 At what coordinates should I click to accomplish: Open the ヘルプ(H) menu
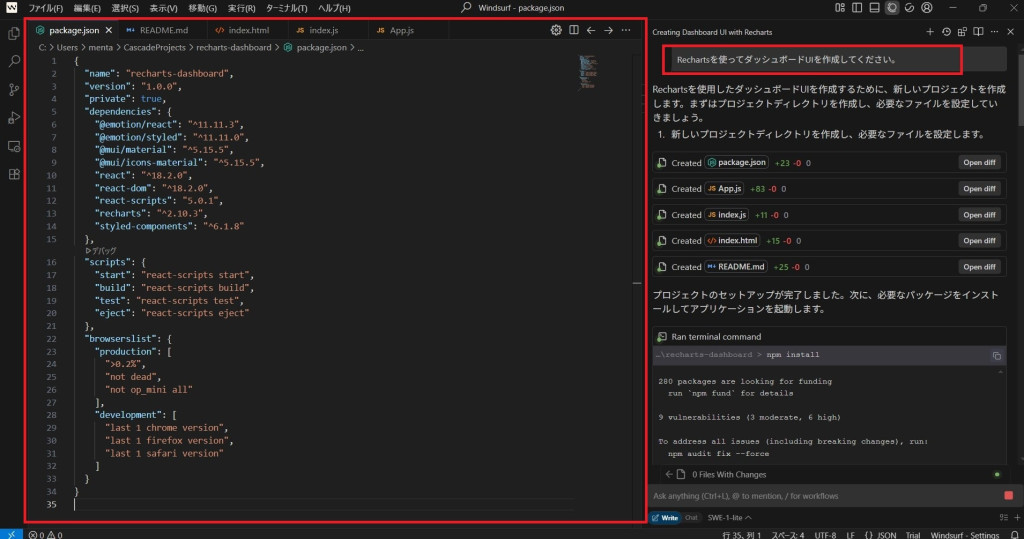pos(334,8)
